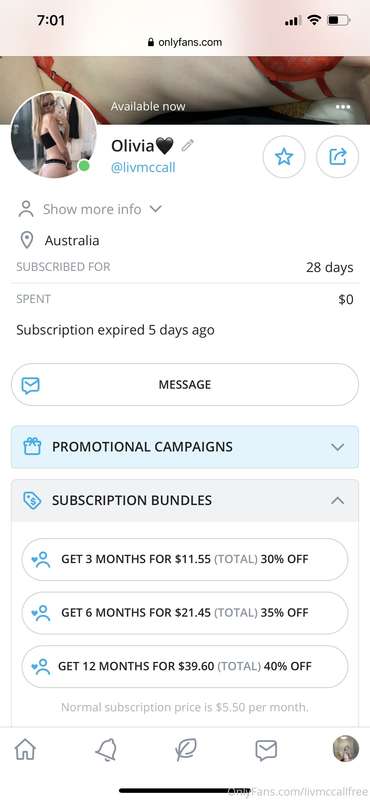The height and width of the screenshot is (800, 370).
Task: Tap the onlyfans.com address bar
Action: coord(185,42)
